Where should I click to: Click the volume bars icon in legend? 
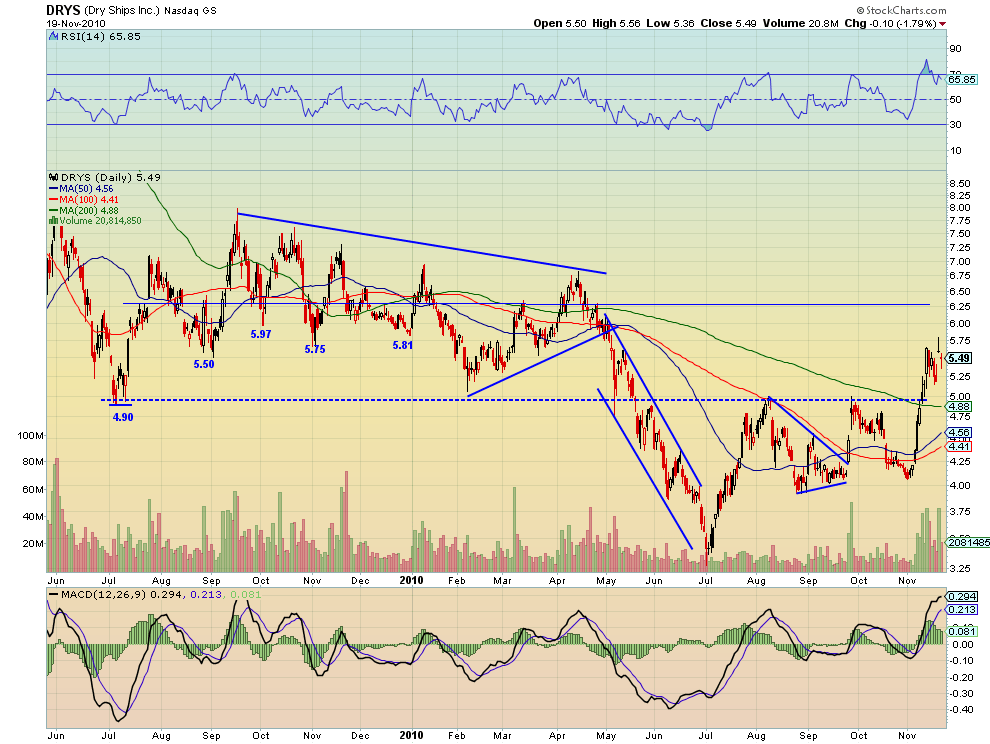pyautogui.click(x=54, y=221)
